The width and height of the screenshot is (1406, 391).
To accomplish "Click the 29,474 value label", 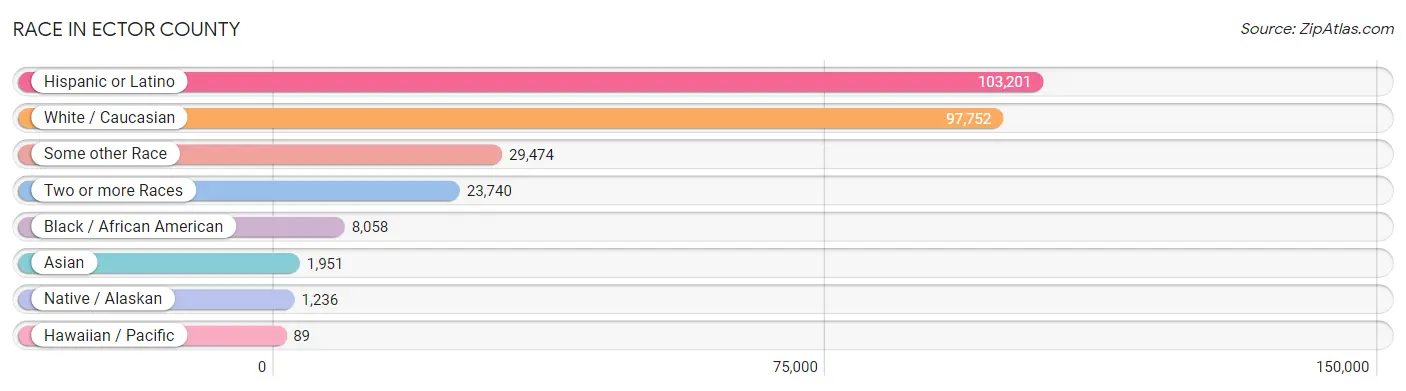I will tap(531, 154).
